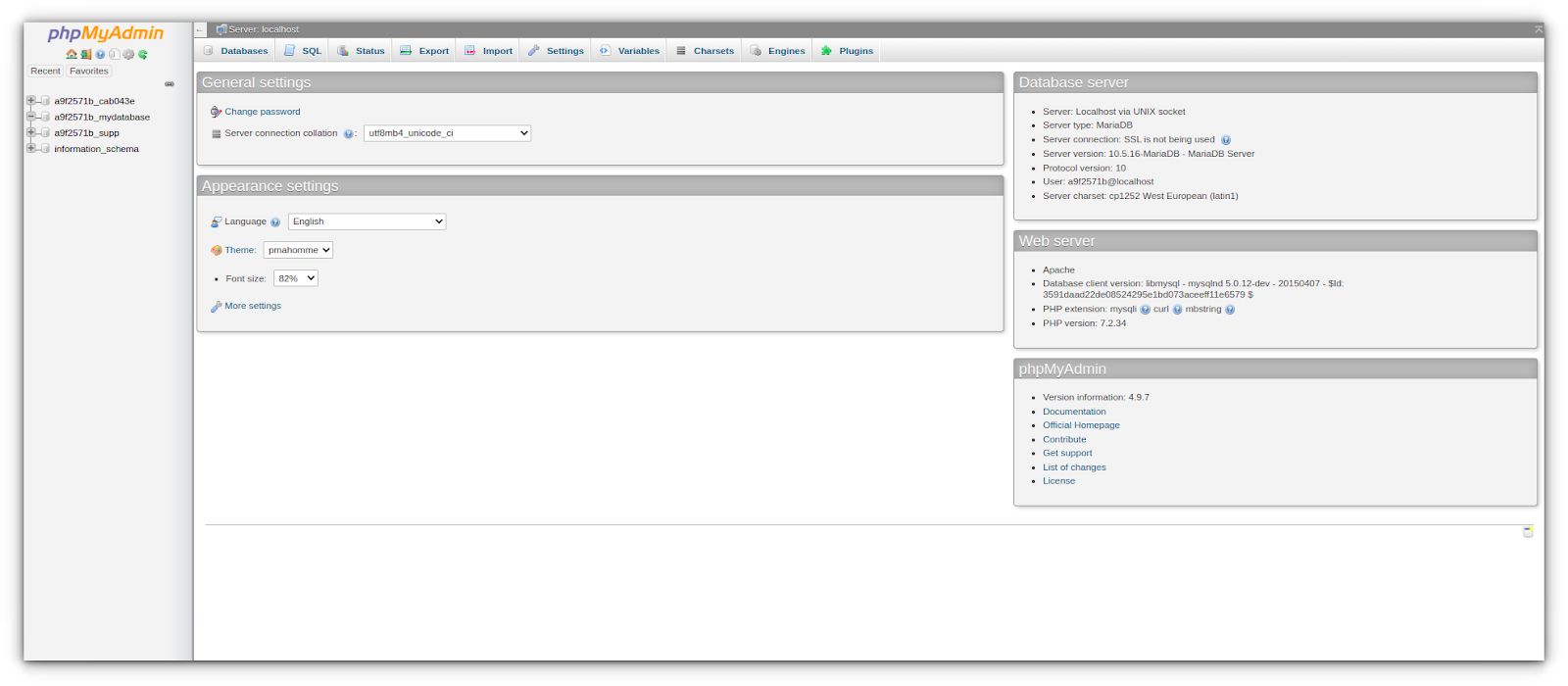The height and width of the screenshot is (686, 1568).
Task: Visit the Official Homepage link
Action: tap(1081, 425)
